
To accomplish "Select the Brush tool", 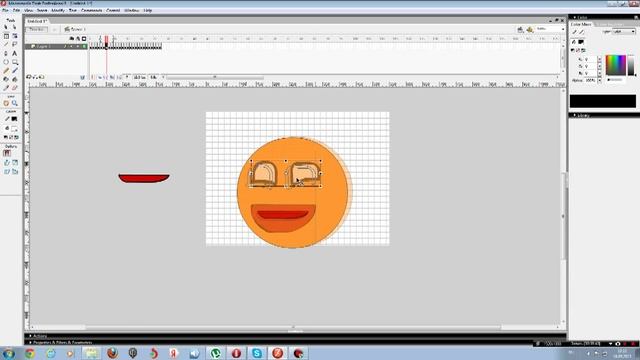I will click(15, 71).
